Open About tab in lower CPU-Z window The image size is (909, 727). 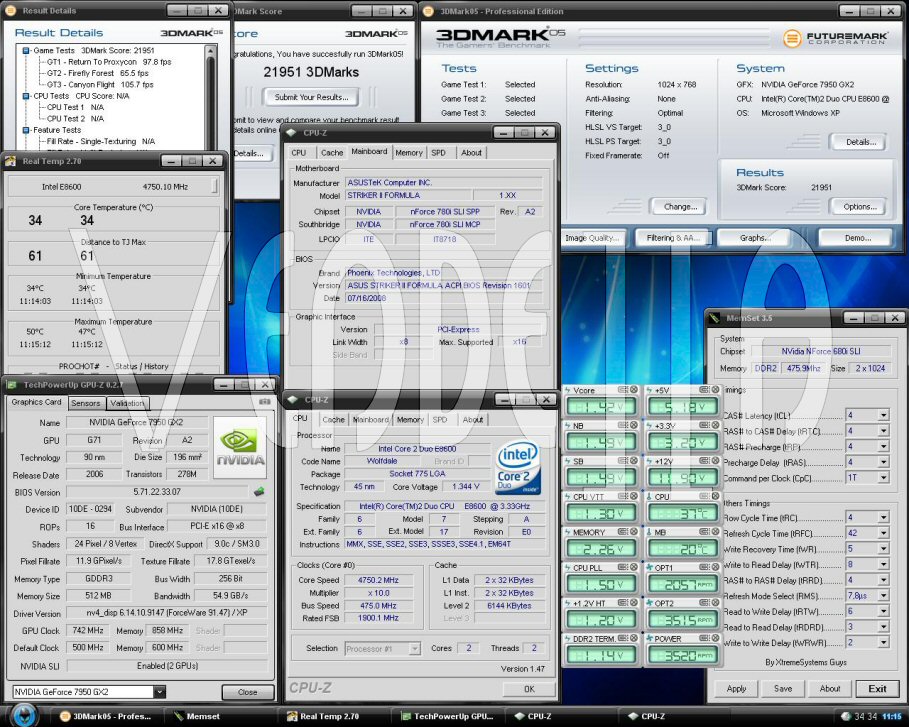[x=472, y=419]
